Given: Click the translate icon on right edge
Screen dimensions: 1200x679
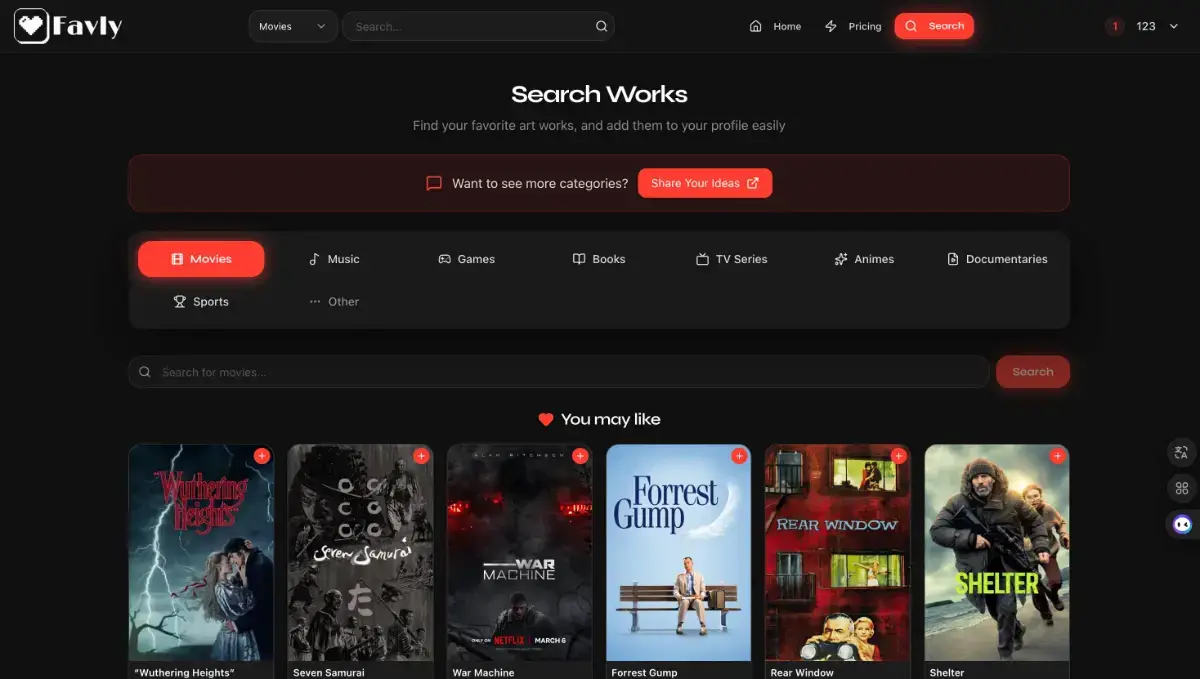Looking at the screenshot, I should click(x=1182, y=453).
